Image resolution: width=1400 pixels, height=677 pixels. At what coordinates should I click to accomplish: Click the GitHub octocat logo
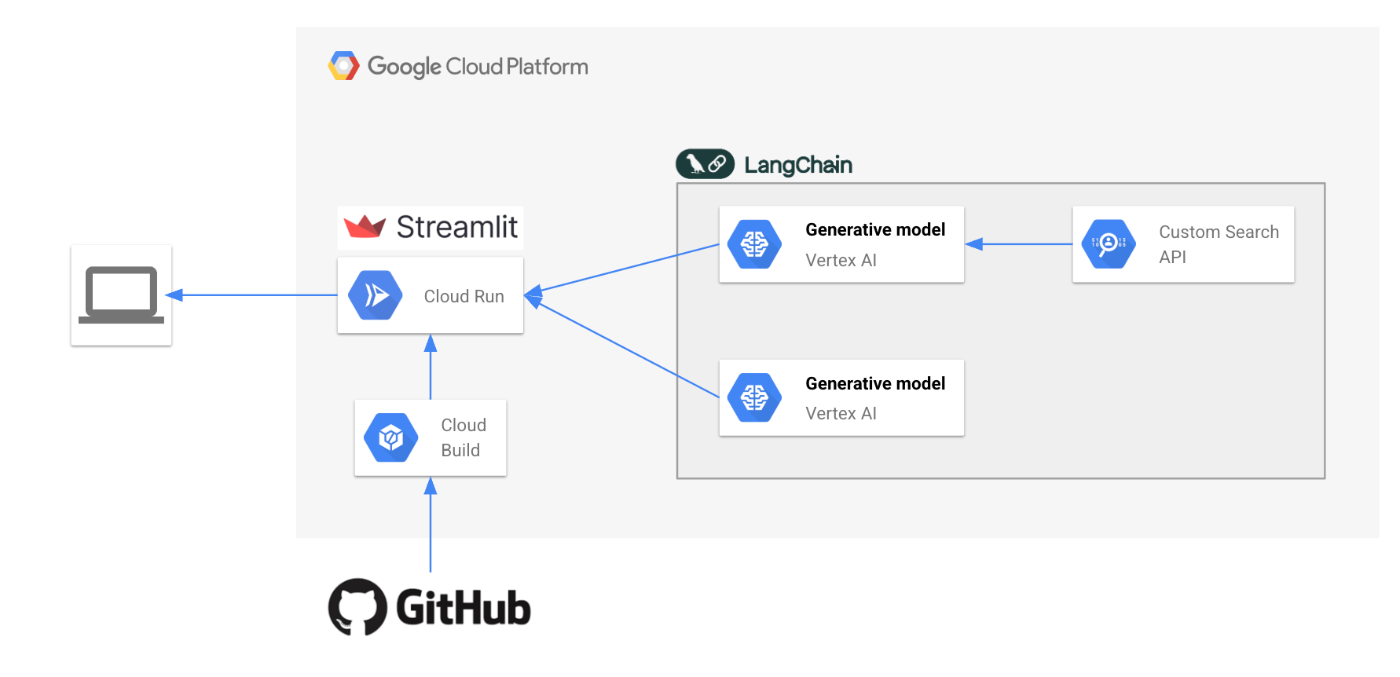tap(357, 607)
